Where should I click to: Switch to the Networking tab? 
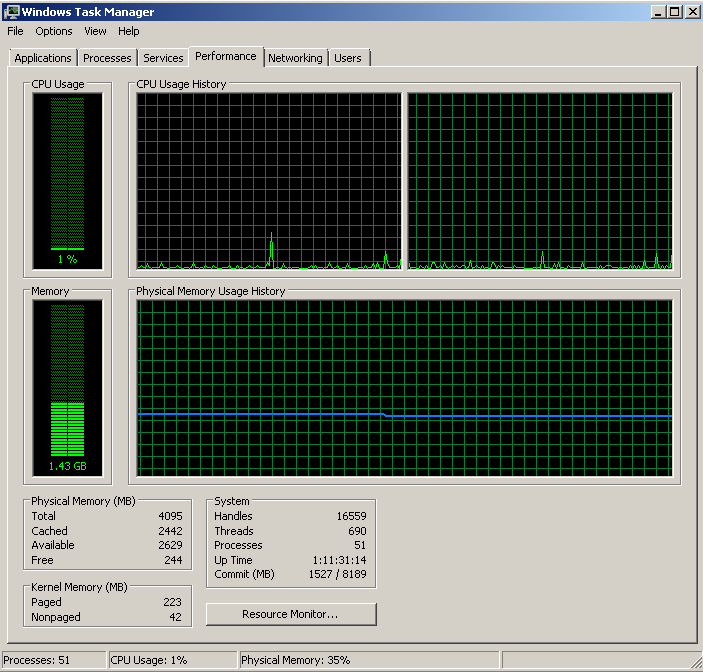(x=295, y=58)
